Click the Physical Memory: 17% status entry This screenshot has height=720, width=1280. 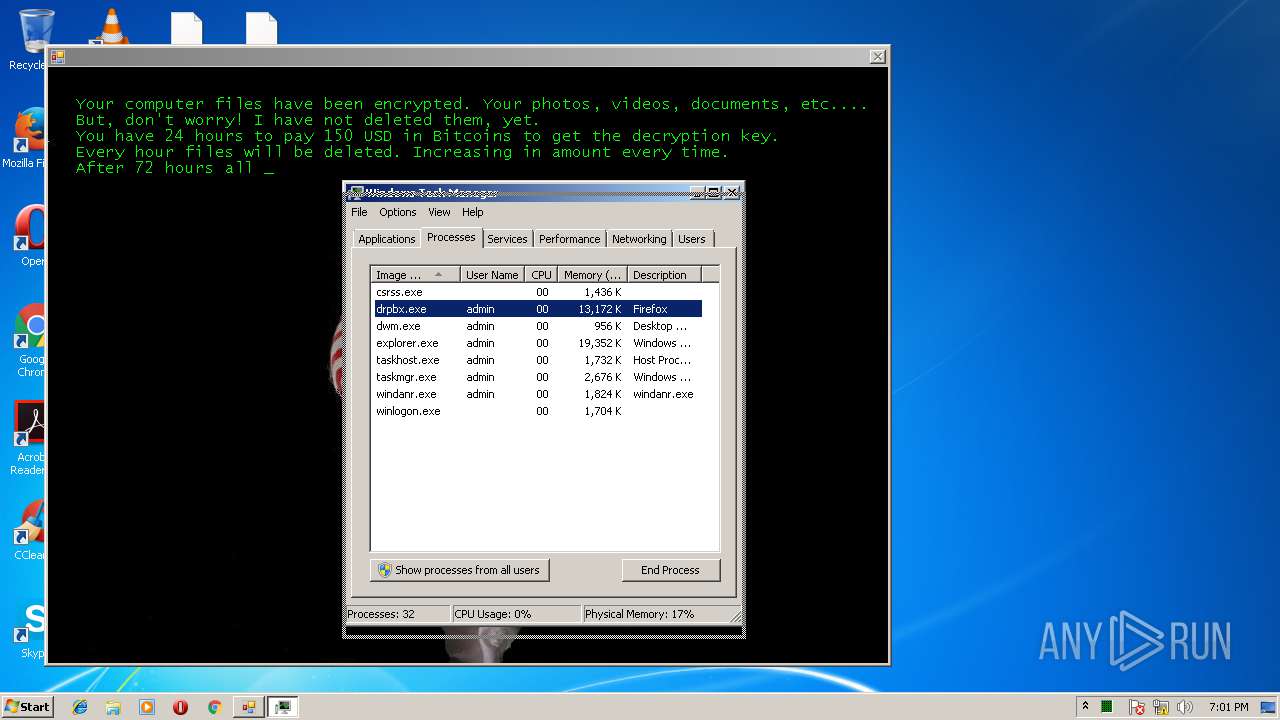[656, 614]
